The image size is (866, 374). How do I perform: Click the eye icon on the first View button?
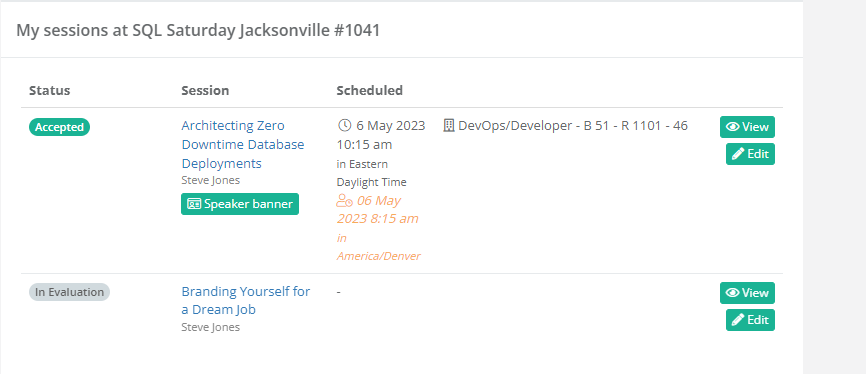(733, 127)
